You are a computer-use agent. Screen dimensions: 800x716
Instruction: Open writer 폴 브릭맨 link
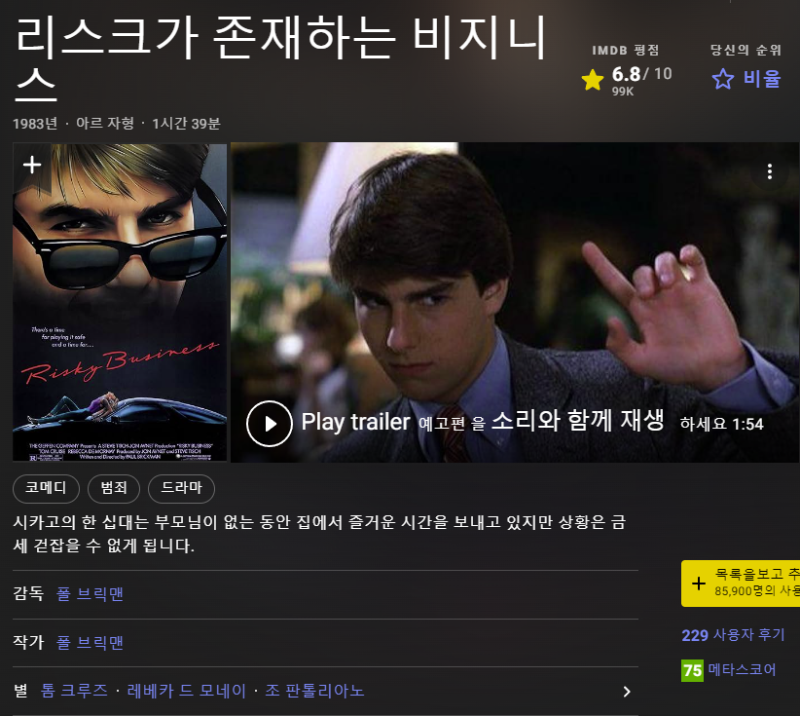[x=90, y=643]
